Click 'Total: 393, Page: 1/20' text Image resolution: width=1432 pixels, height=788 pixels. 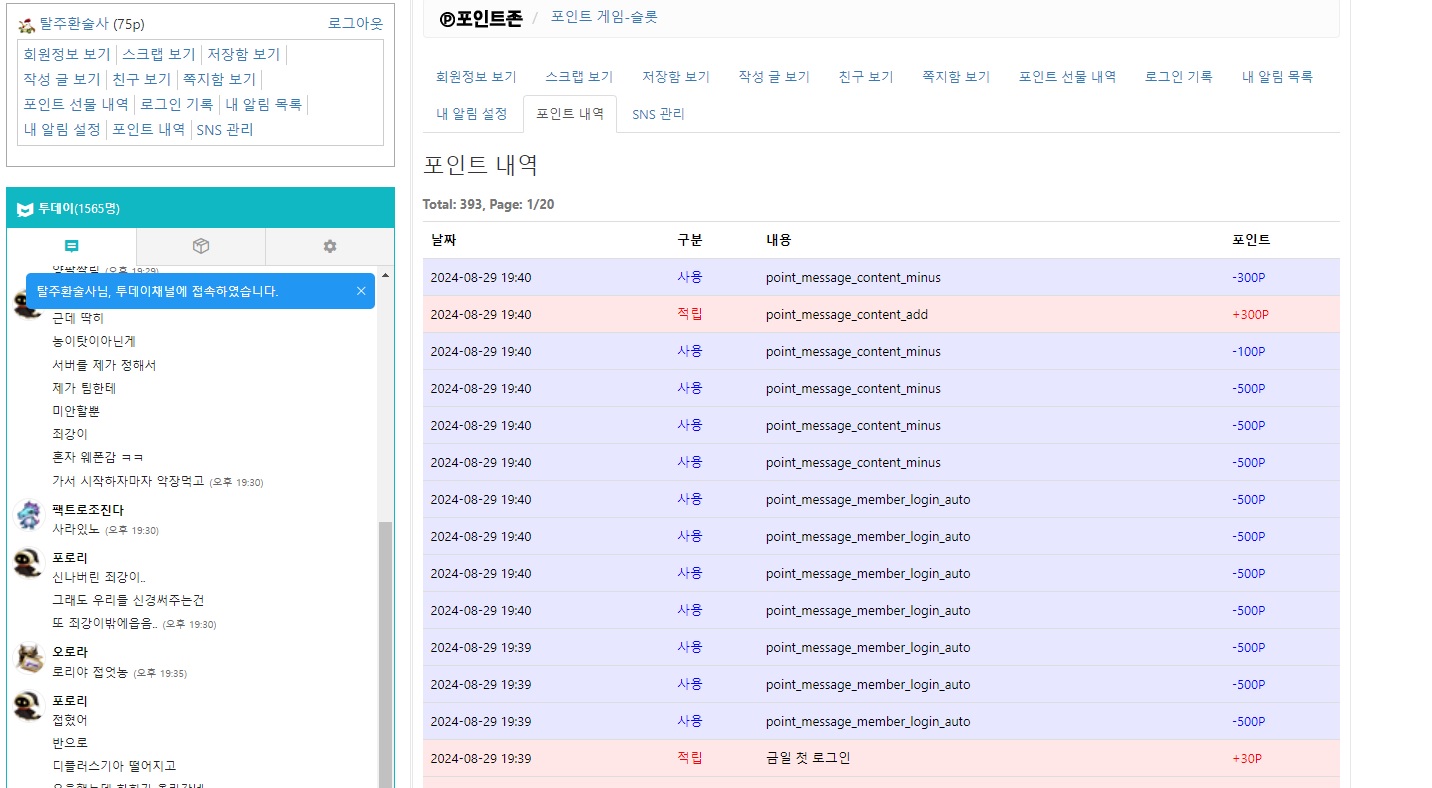point(488,204)
